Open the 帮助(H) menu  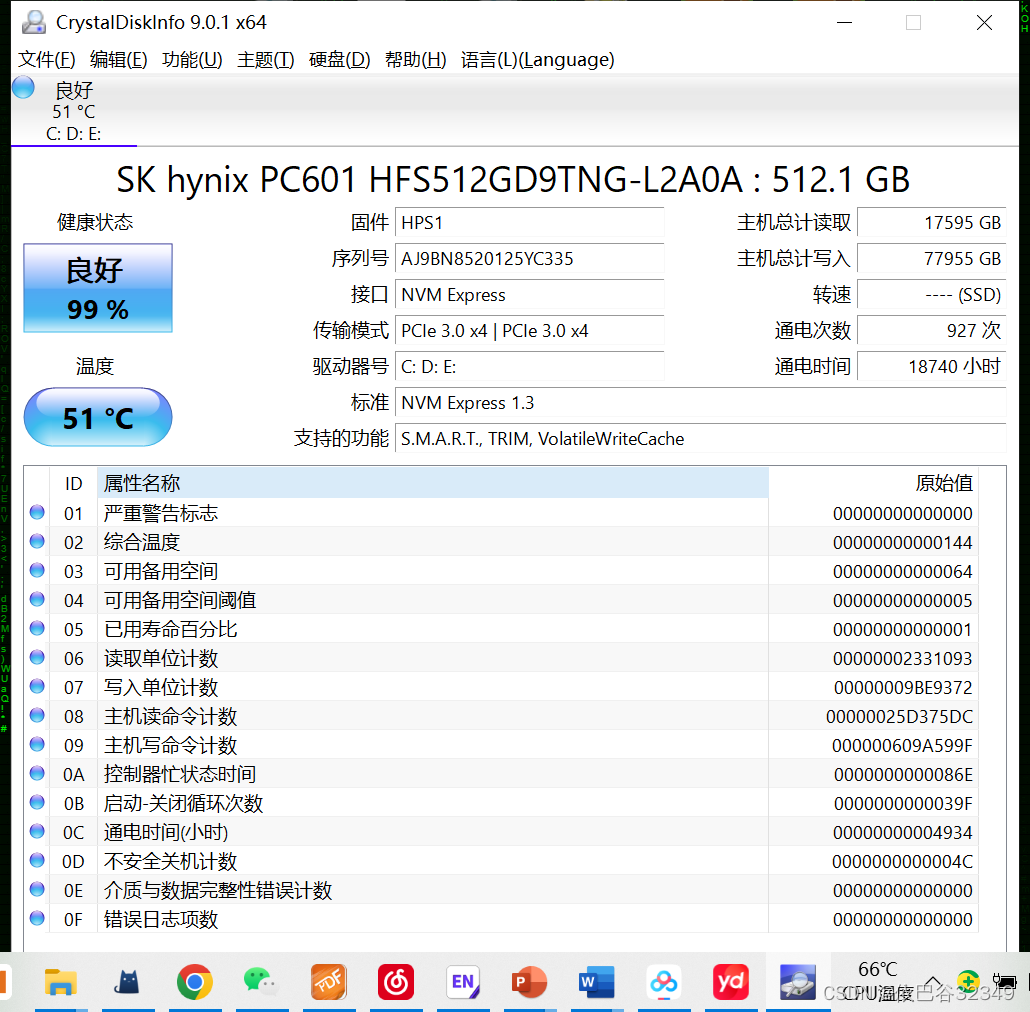click(x=415, y=60)
